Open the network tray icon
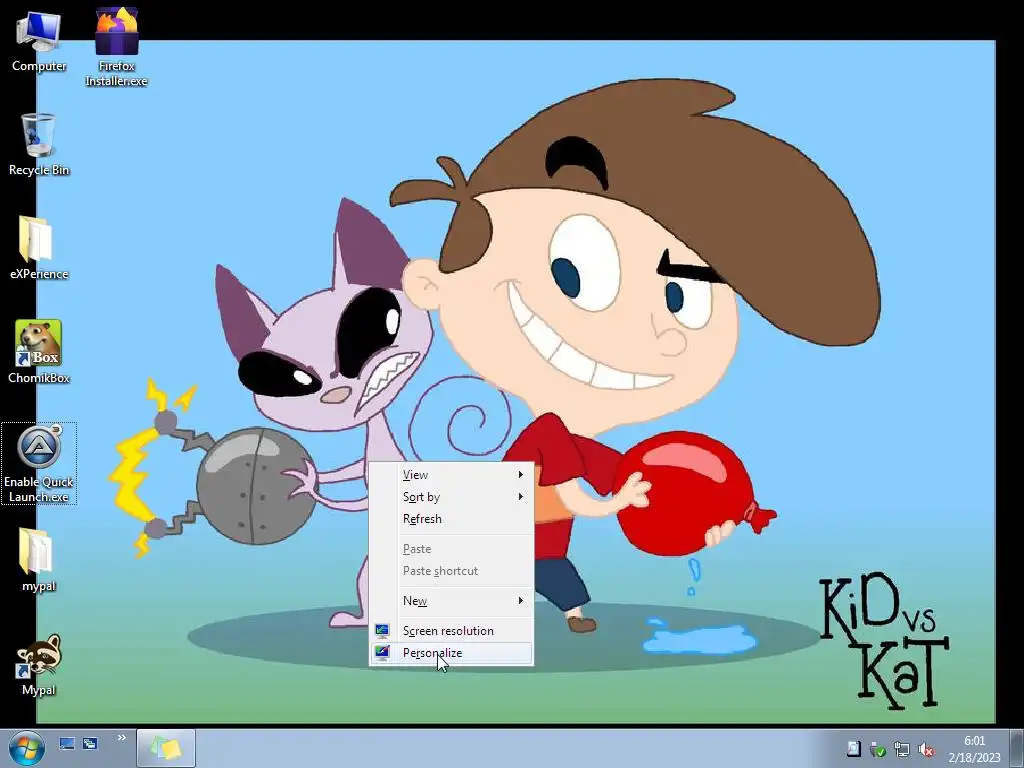1024x768 pixels. (902, 749)
